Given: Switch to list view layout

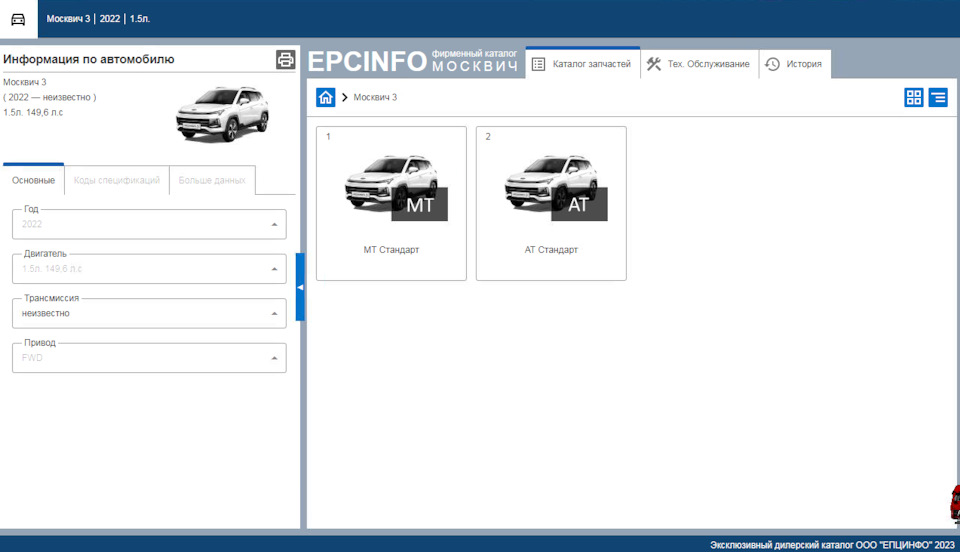Looking at the screenshot, I should (938, 97).
